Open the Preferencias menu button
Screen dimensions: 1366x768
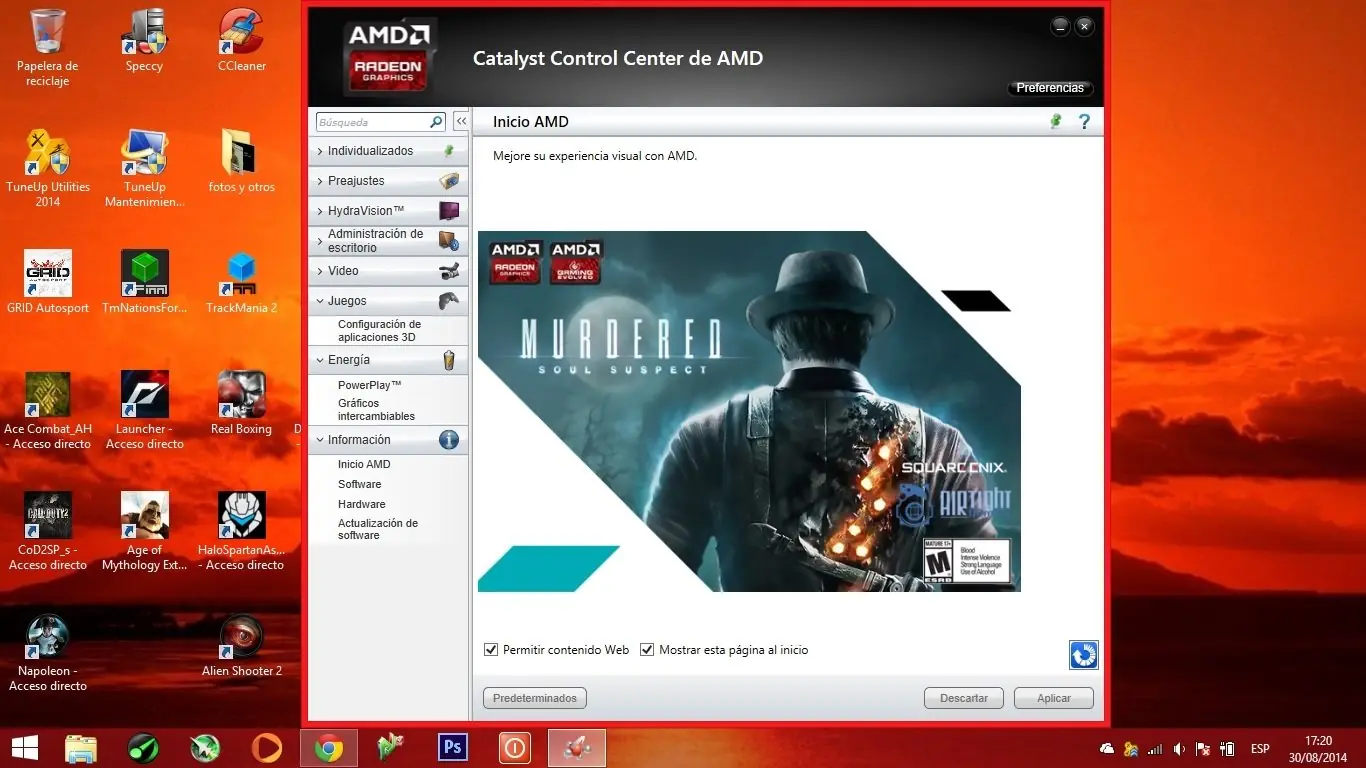tap(1050, 88)
